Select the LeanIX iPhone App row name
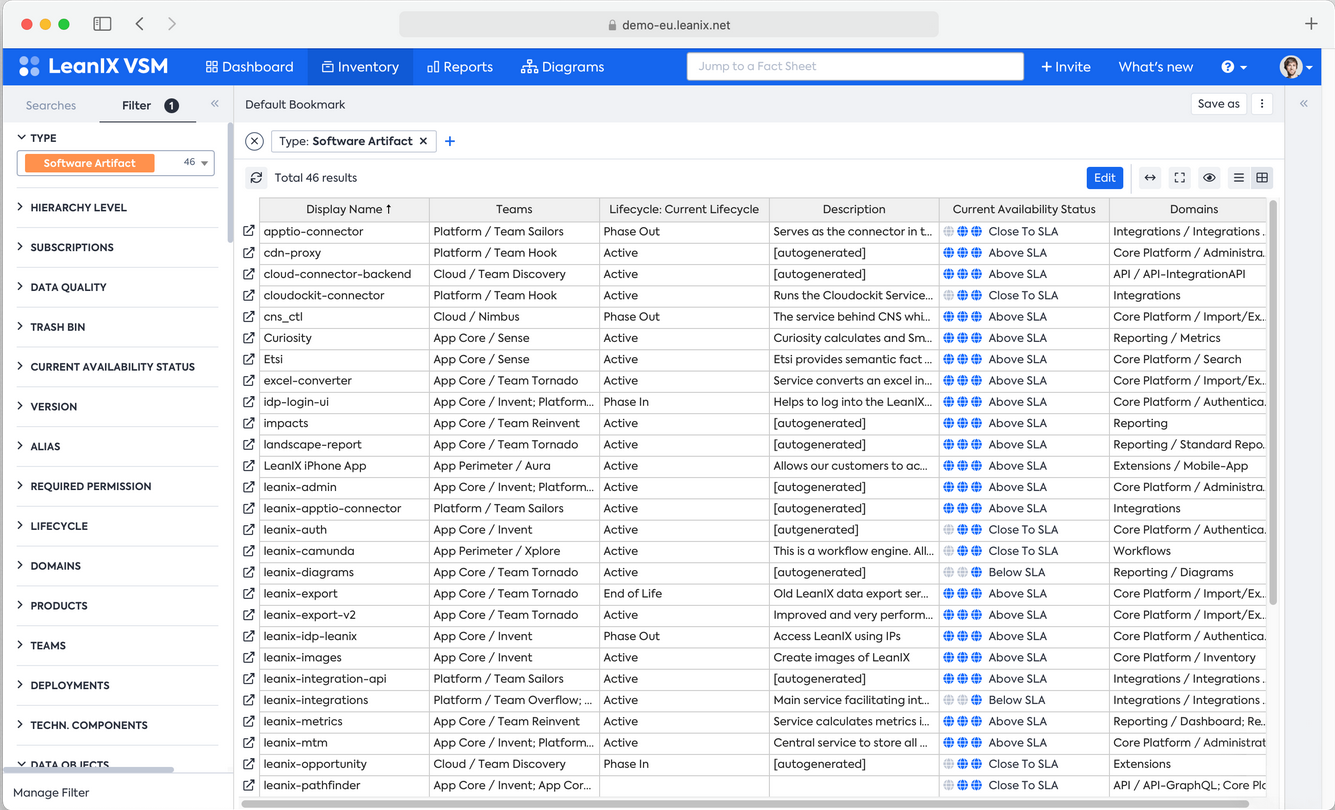 [315, 466]
